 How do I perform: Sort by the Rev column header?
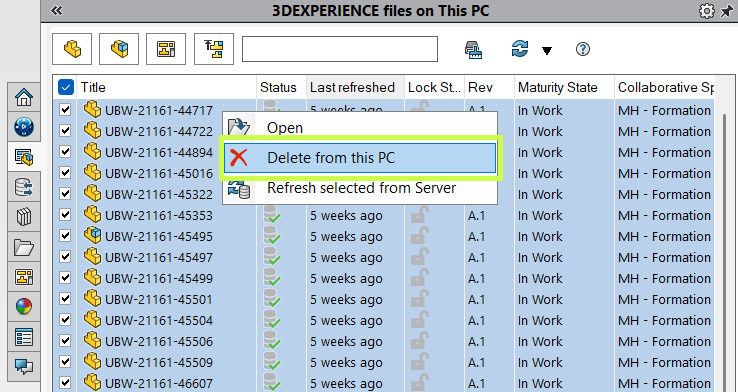[x=489, y=87]
